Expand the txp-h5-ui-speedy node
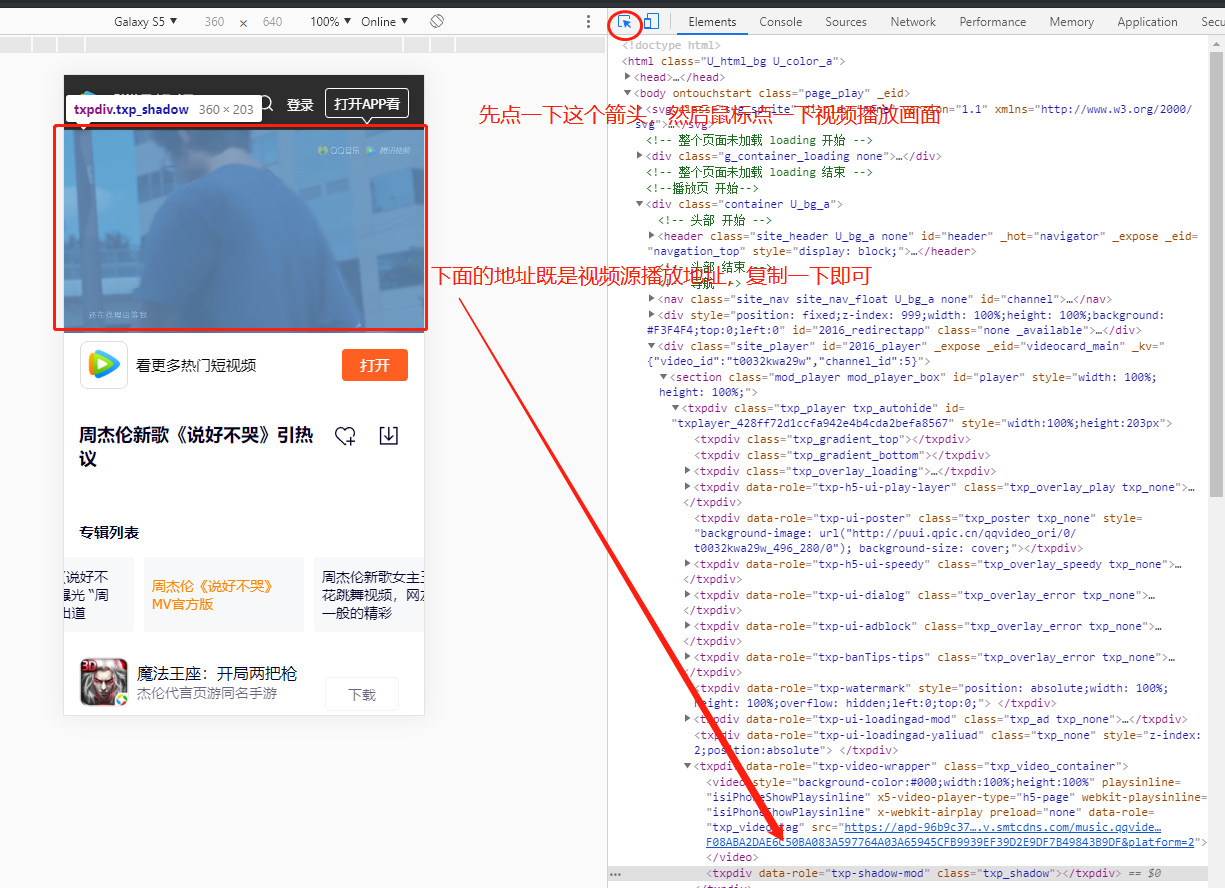This screenshot has width=1225, height=888. [x=688, y=564]
